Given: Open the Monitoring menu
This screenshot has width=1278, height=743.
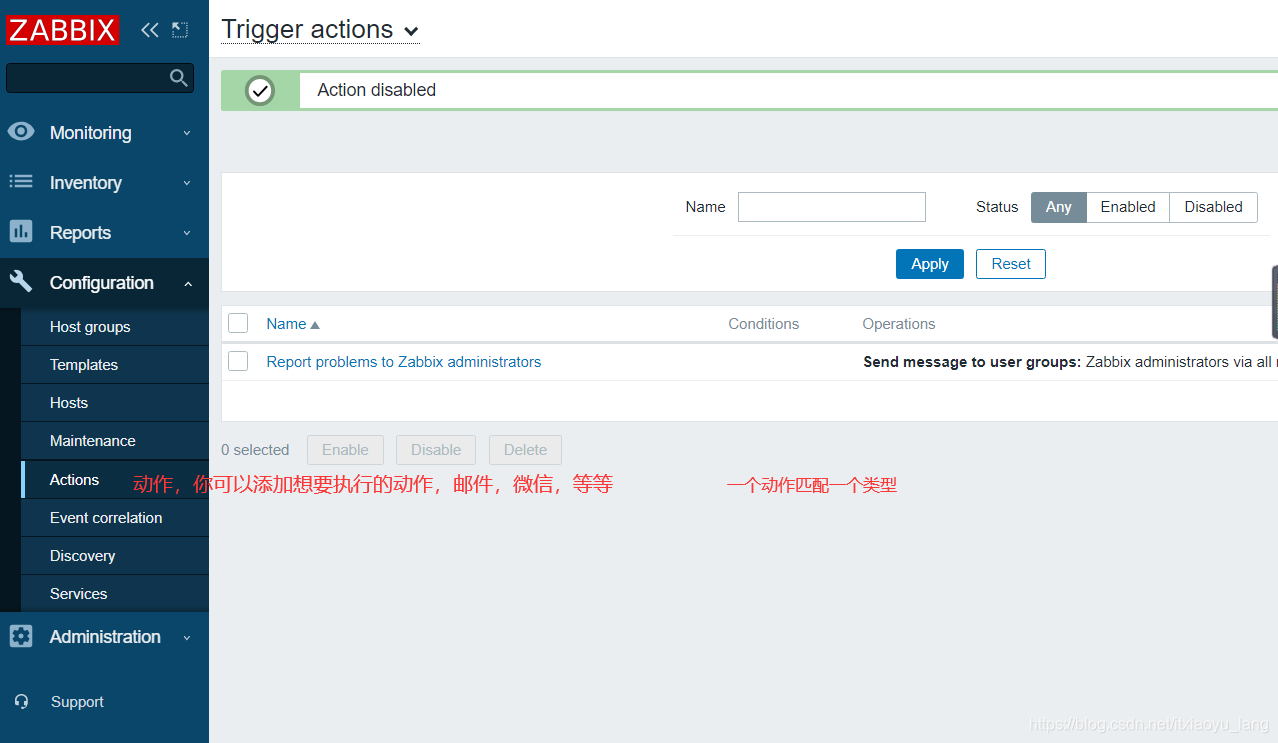Looking at the screenshot, I should [x=104, y=132].
